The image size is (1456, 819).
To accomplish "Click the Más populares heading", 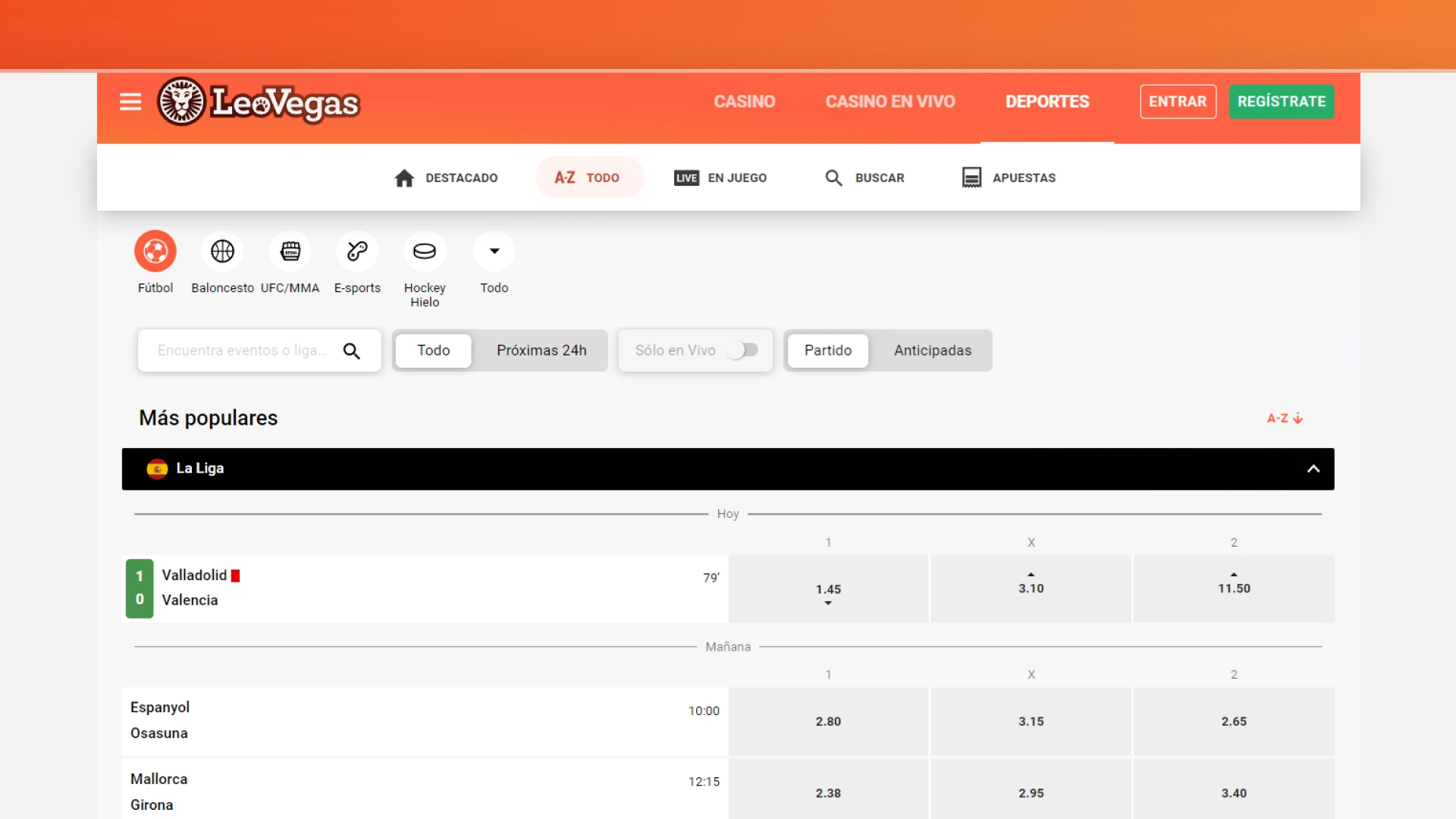I will point(209,418).
